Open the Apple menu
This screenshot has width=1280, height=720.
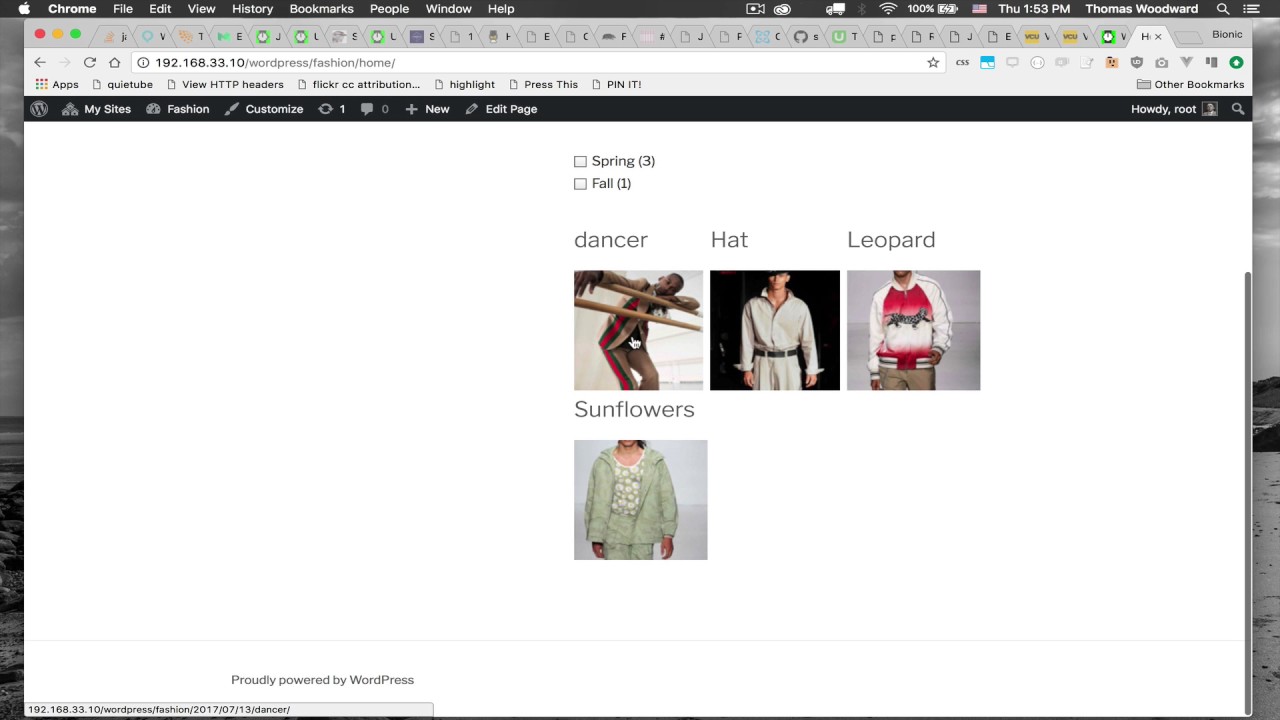click(x=24, y=9)
